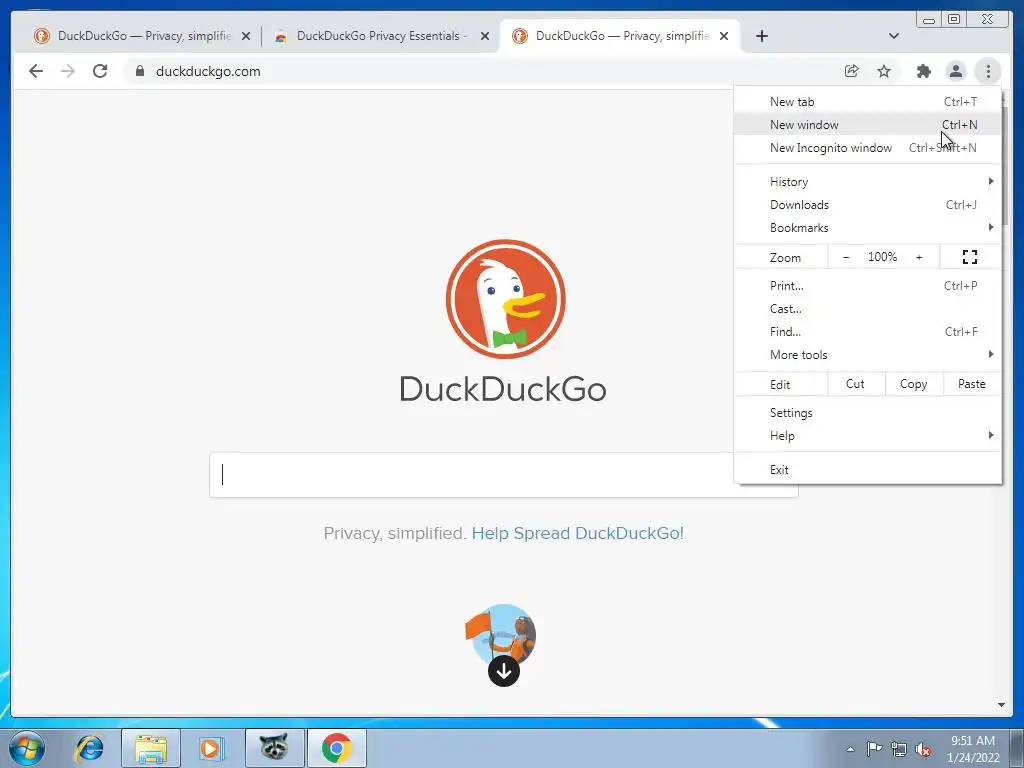Open a new tab with the plus button
The image size is (1024, 768).
pyautogui.click(x=761, y=36)
